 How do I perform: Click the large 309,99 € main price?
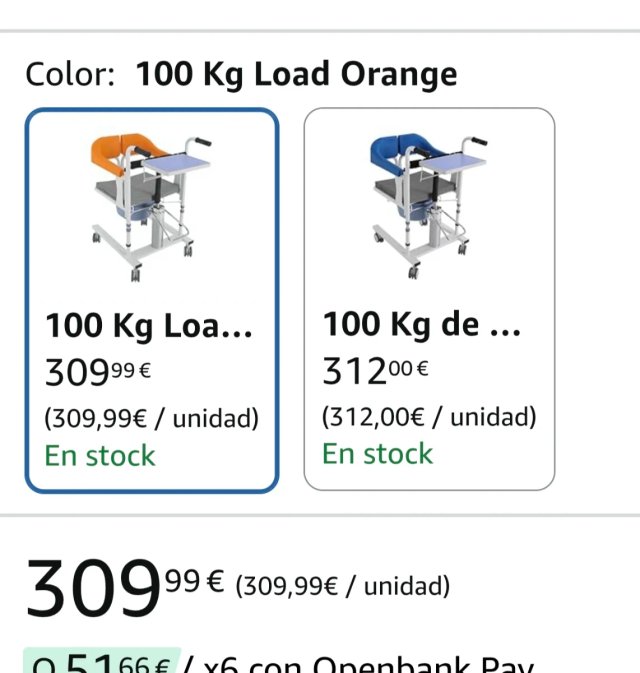coord(125,587)
